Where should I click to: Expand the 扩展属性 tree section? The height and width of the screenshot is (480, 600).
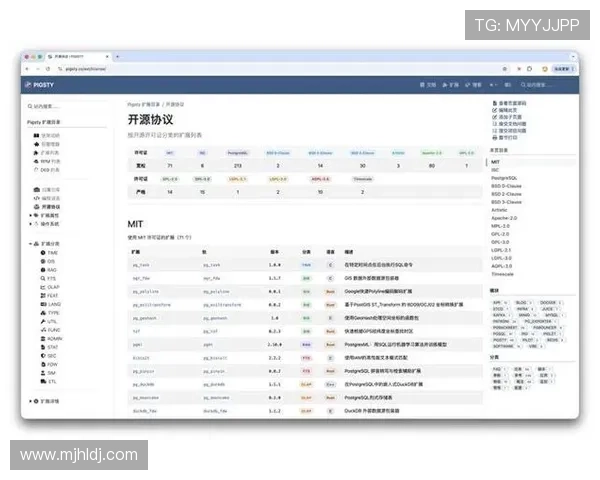click(x=31, y=216)
